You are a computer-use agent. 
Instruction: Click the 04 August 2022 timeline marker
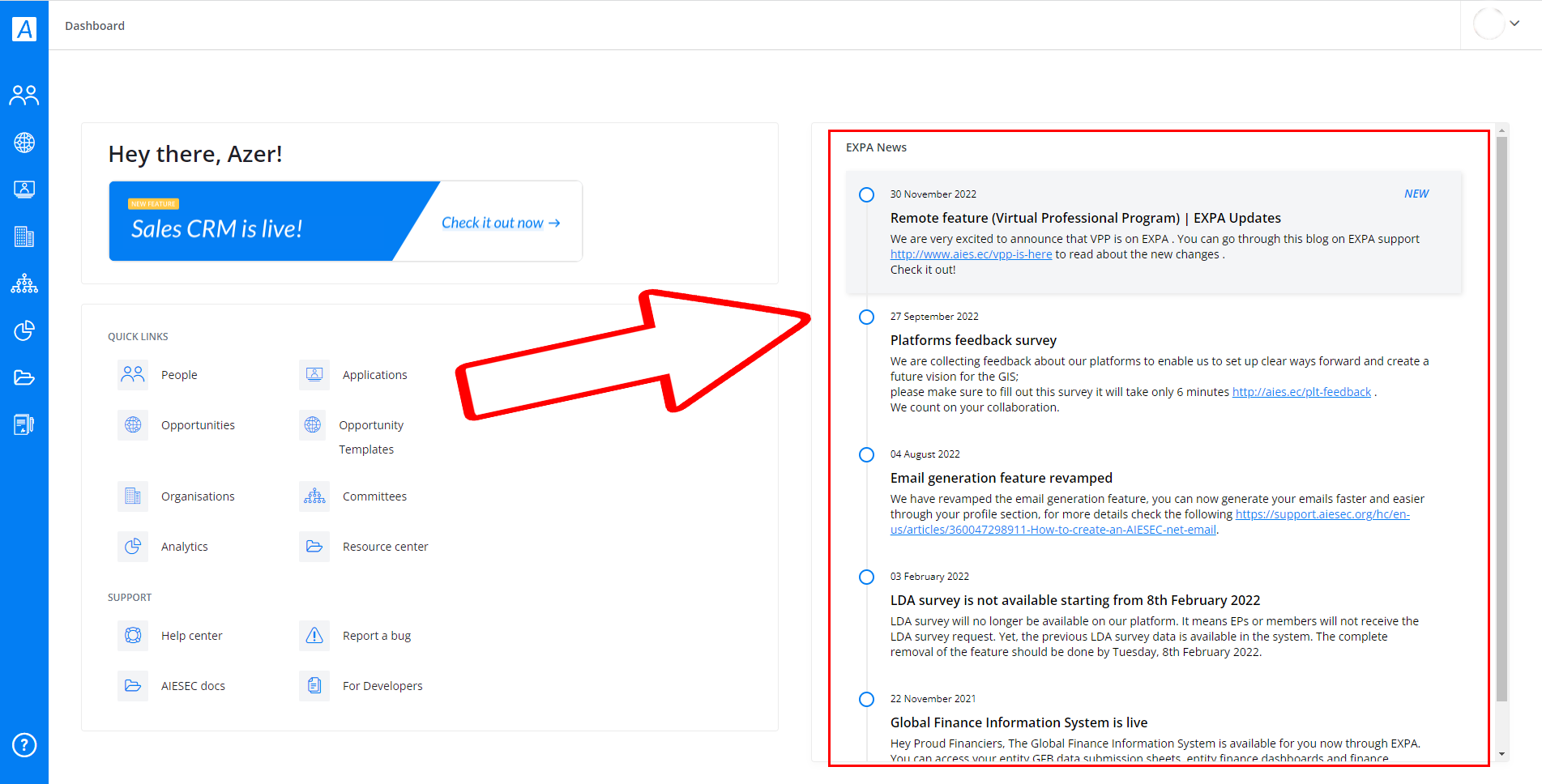866,454
